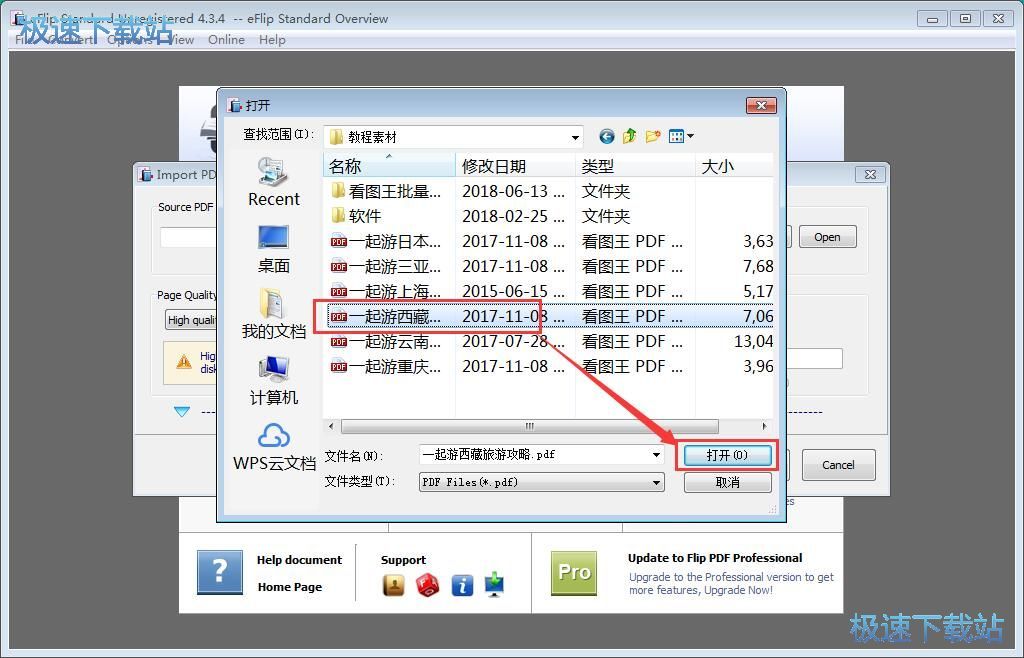1024x658 pixels.
Task: Close the Import PDF window
Action: point(871,174)
